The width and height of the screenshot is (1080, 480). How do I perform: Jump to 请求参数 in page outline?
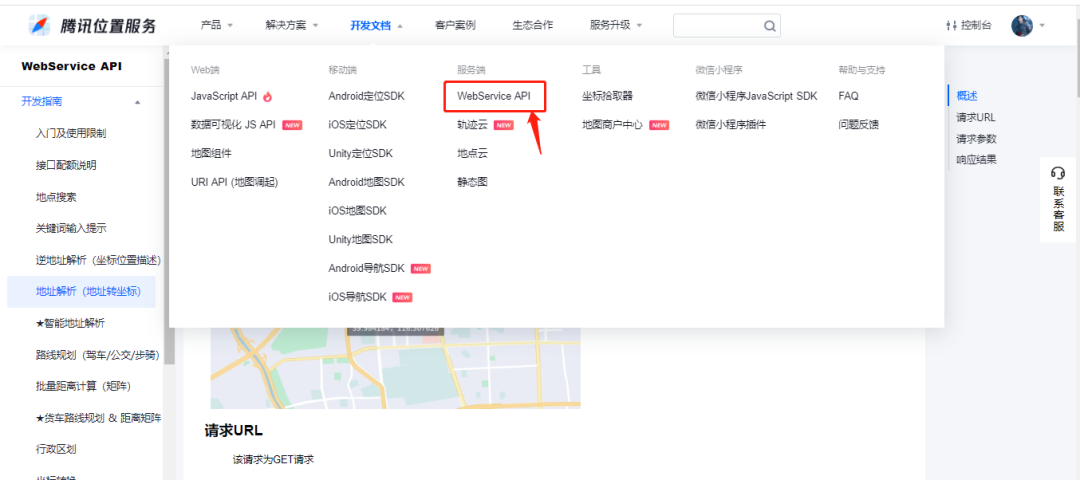pos(977,139)
